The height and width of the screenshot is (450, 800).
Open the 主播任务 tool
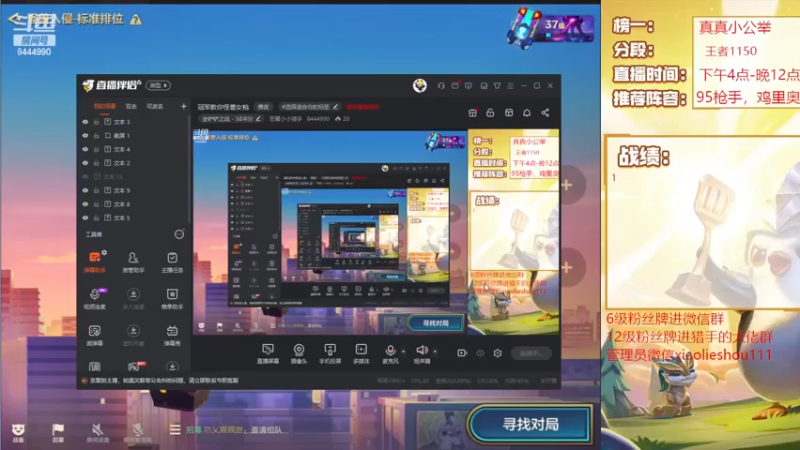click(172, 262)
